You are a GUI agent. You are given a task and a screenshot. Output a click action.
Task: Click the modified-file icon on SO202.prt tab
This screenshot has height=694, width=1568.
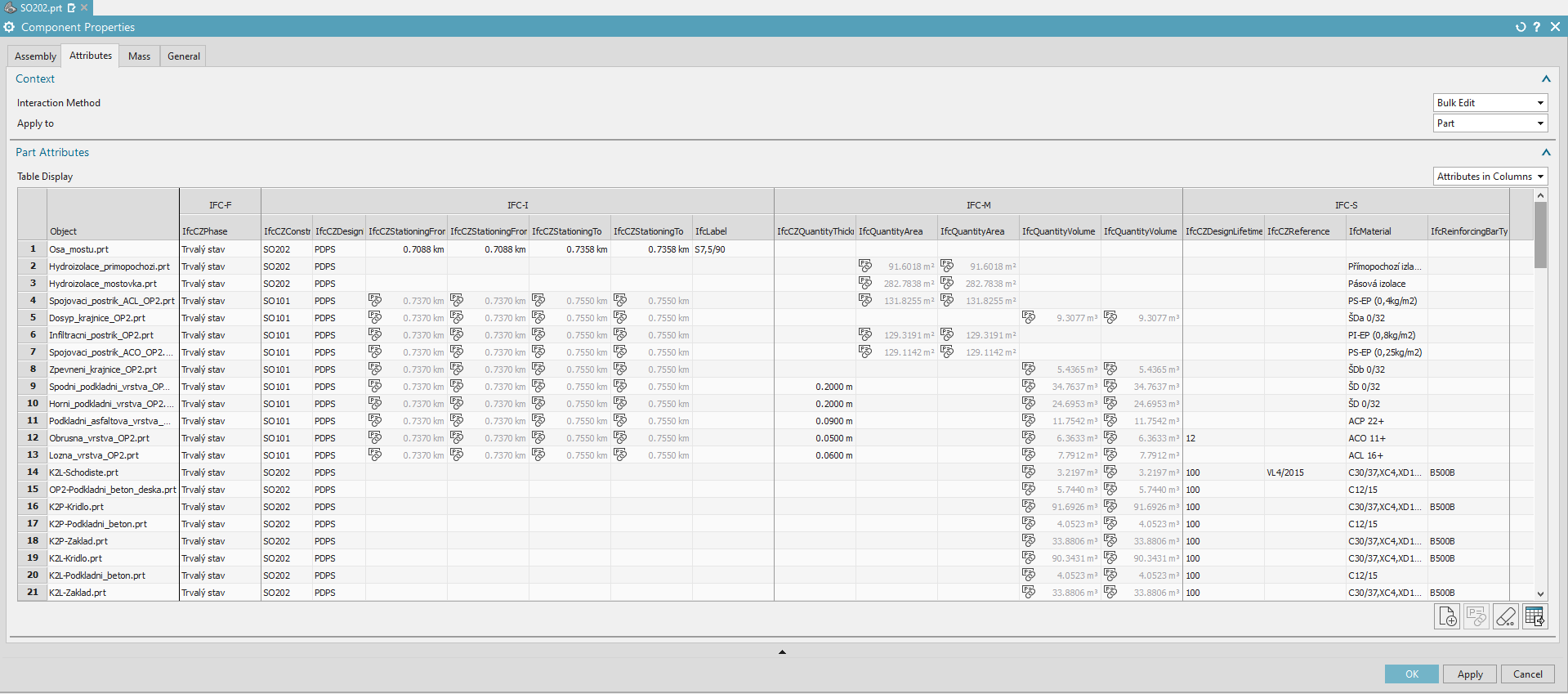point(71,7)
